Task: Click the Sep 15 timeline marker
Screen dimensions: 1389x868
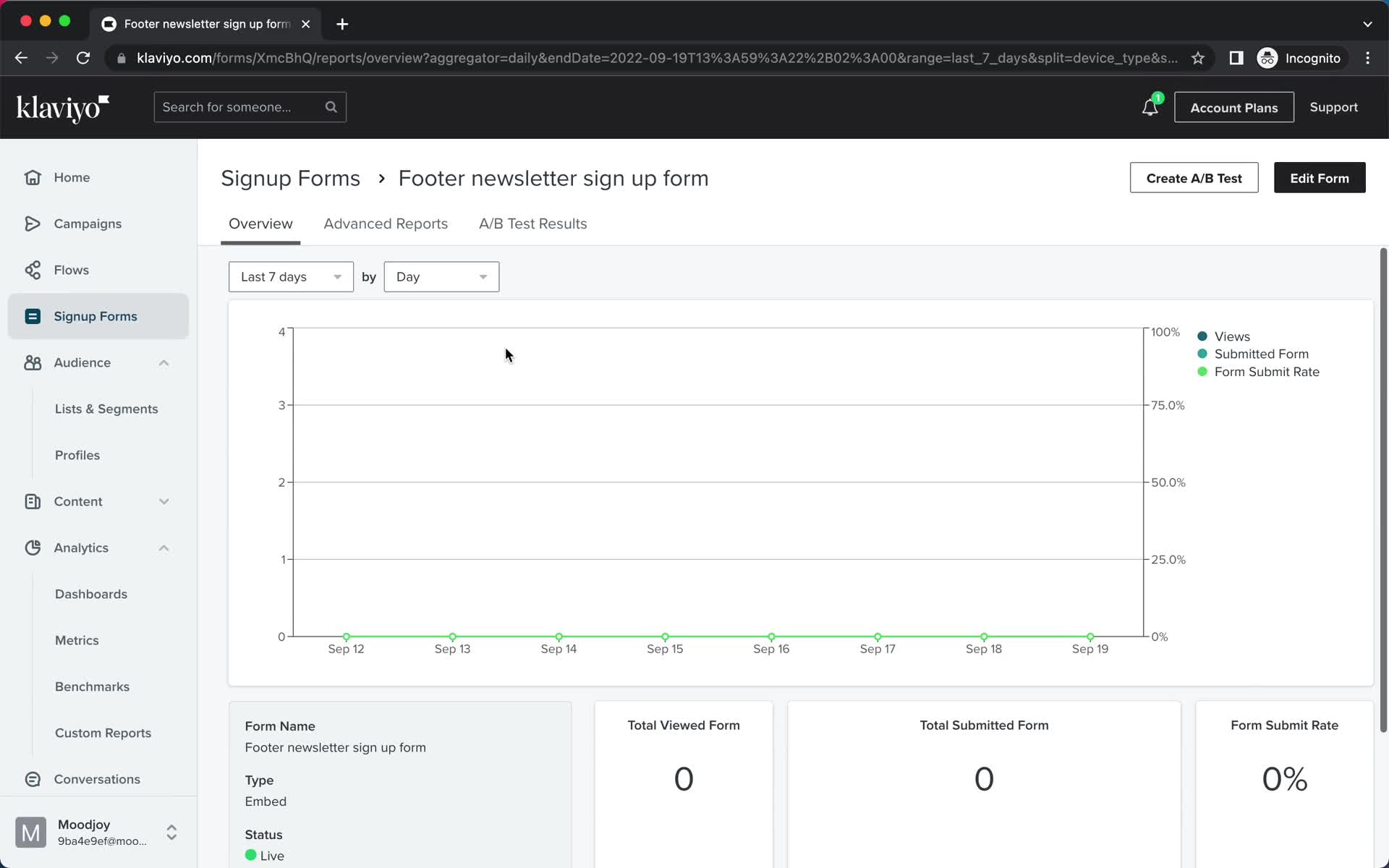Action: click(x=665, y=636)
